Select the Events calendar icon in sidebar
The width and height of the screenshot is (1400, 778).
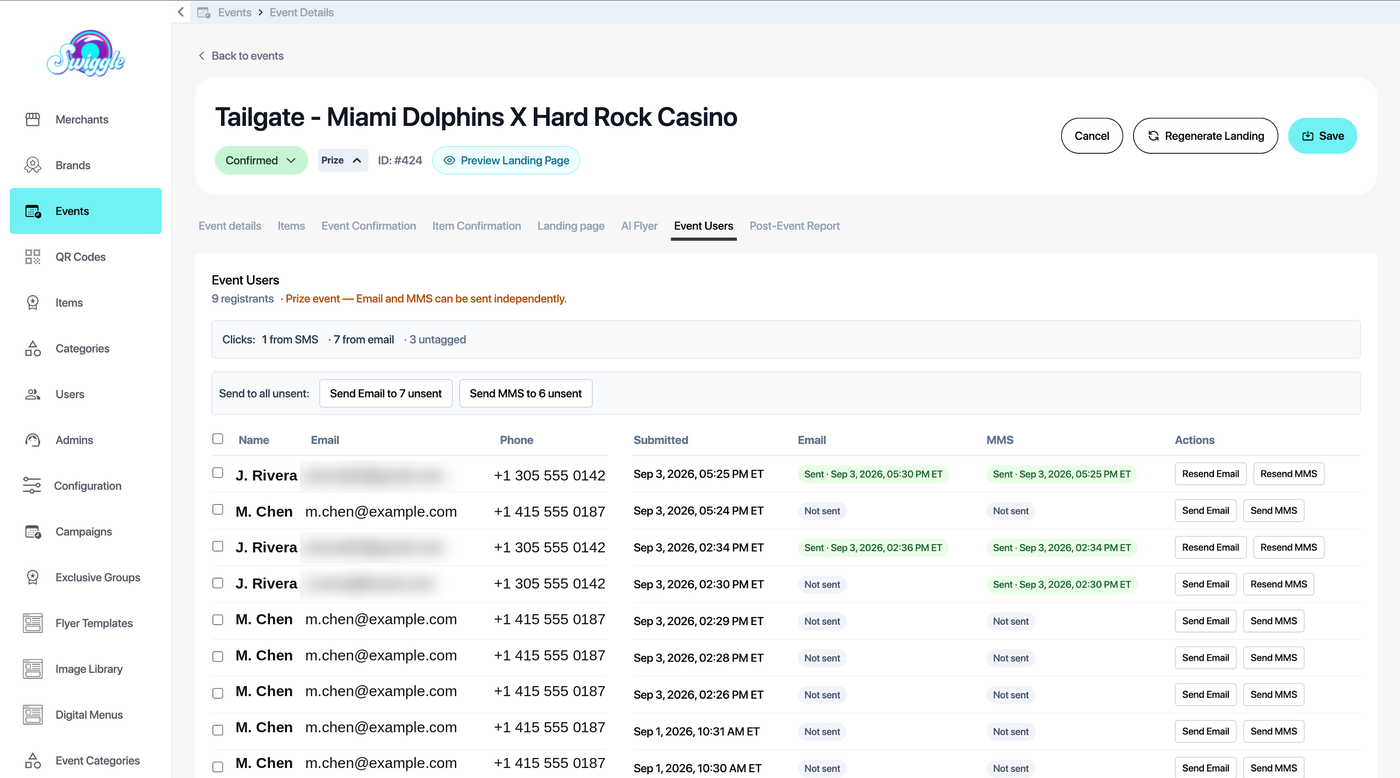[33, 211]
